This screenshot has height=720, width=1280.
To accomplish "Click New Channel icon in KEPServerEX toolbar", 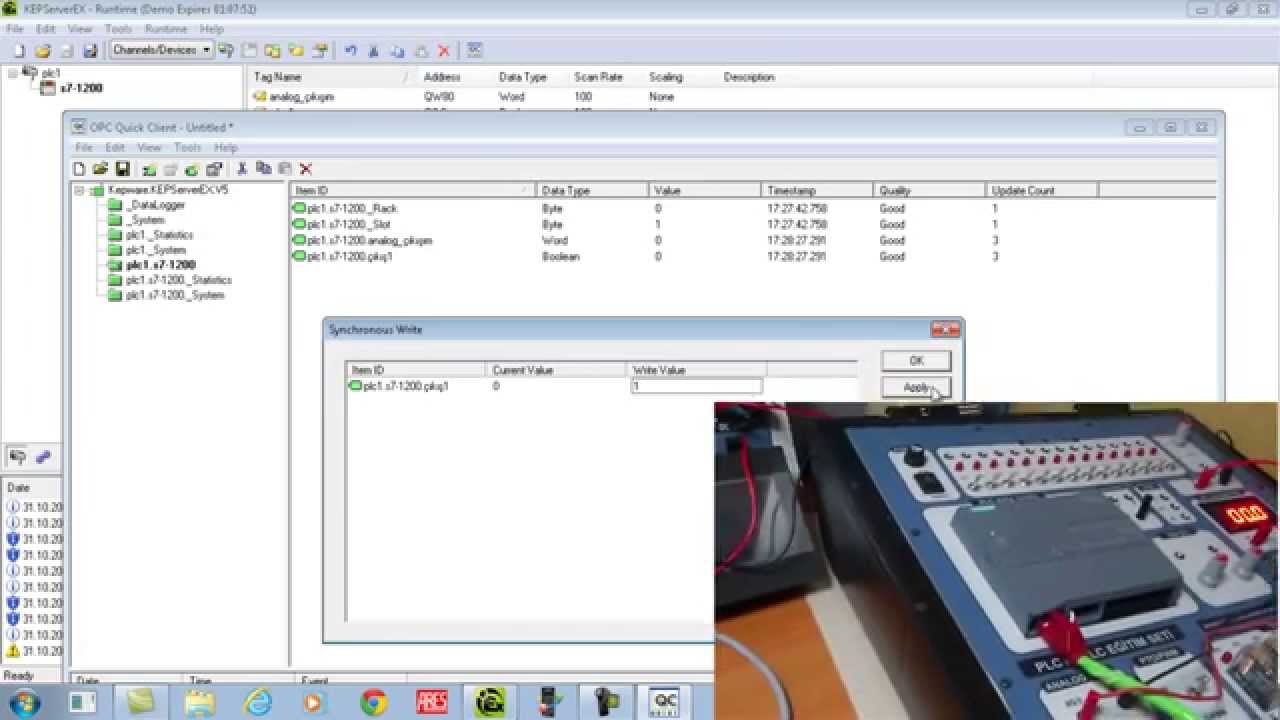I will (x=226, y=50).
